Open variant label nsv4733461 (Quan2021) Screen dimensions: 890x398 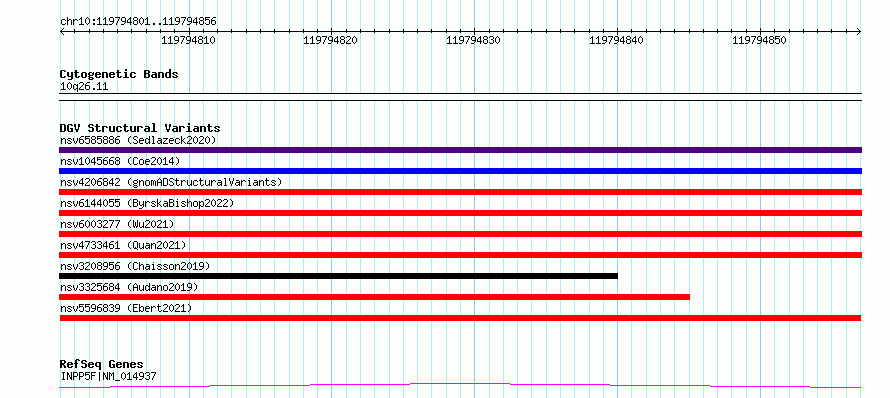pyautogui.click(x=123, y=245)
